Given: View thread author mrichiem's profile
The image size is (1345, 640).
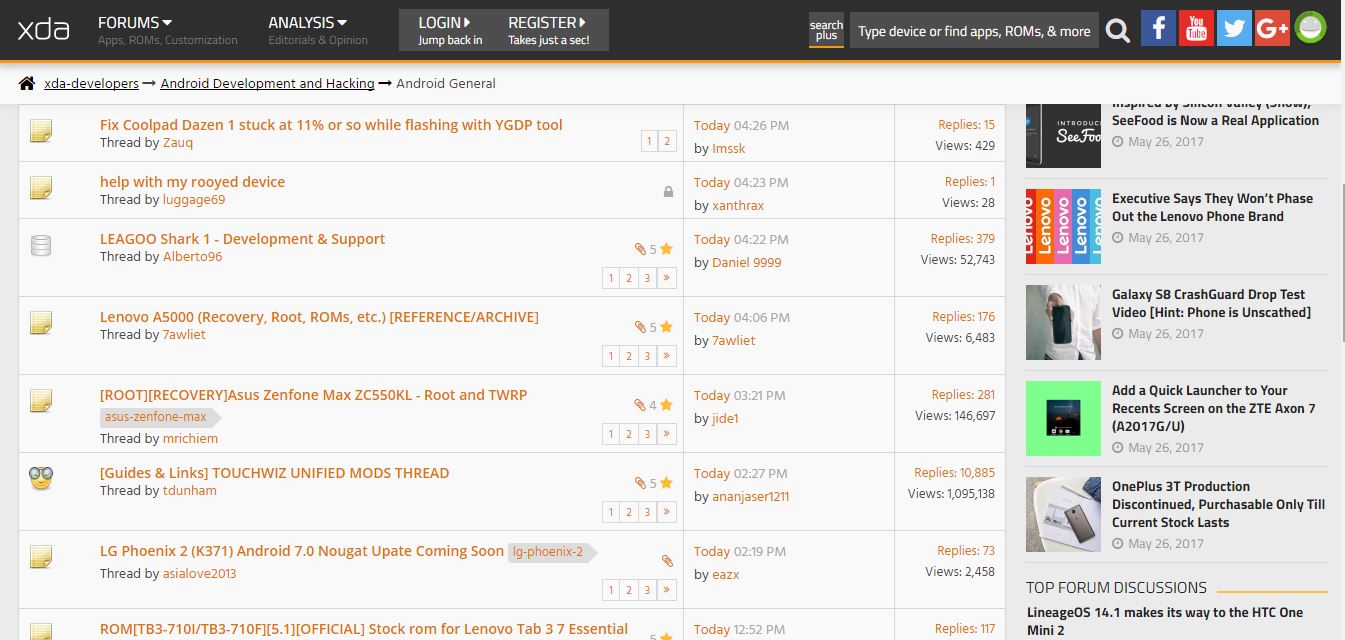Looking at the screenshot, I should (190, 439).
